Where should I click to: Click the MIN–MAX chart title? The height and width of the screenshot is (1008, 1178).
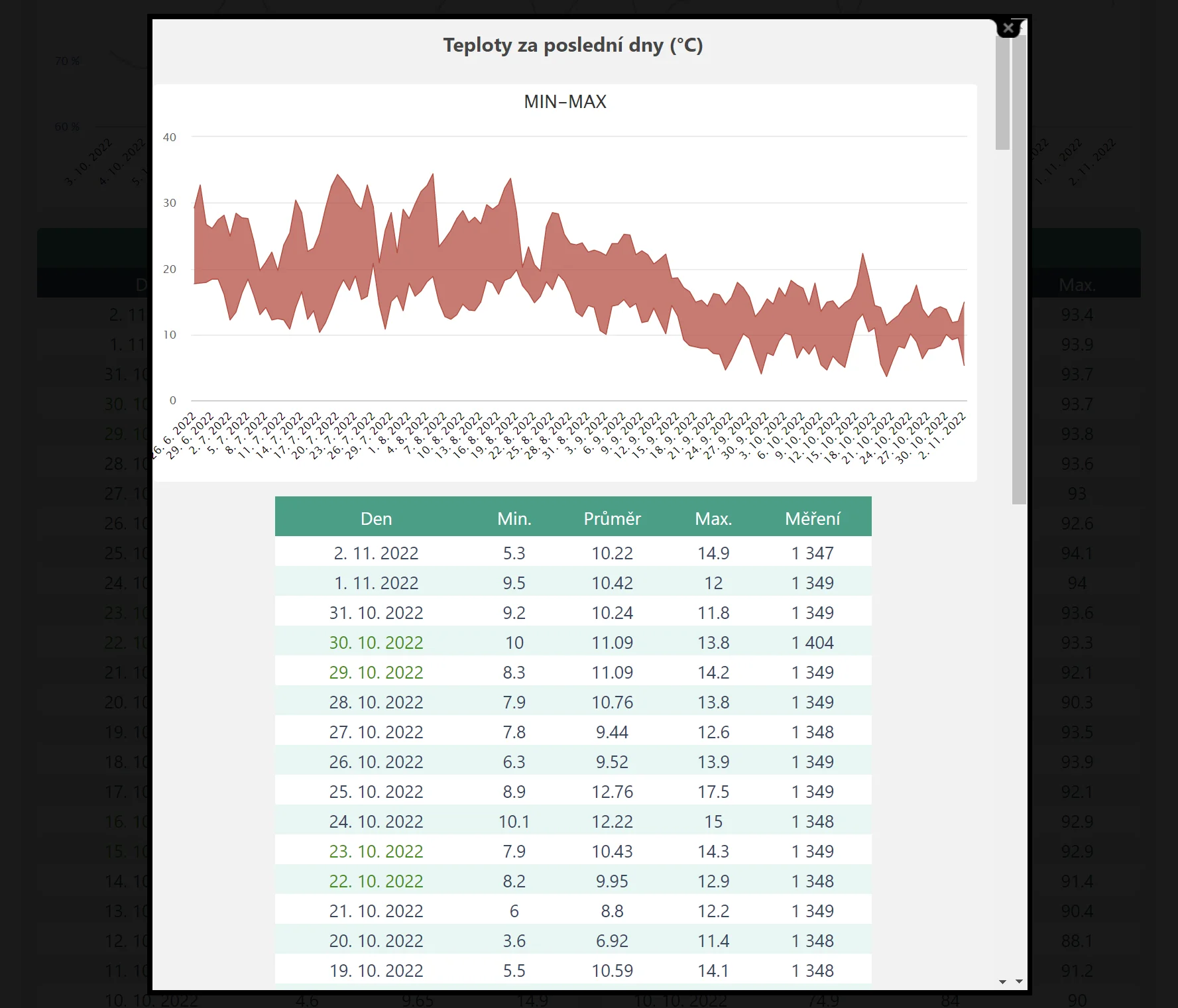click(x=565, y=101)
